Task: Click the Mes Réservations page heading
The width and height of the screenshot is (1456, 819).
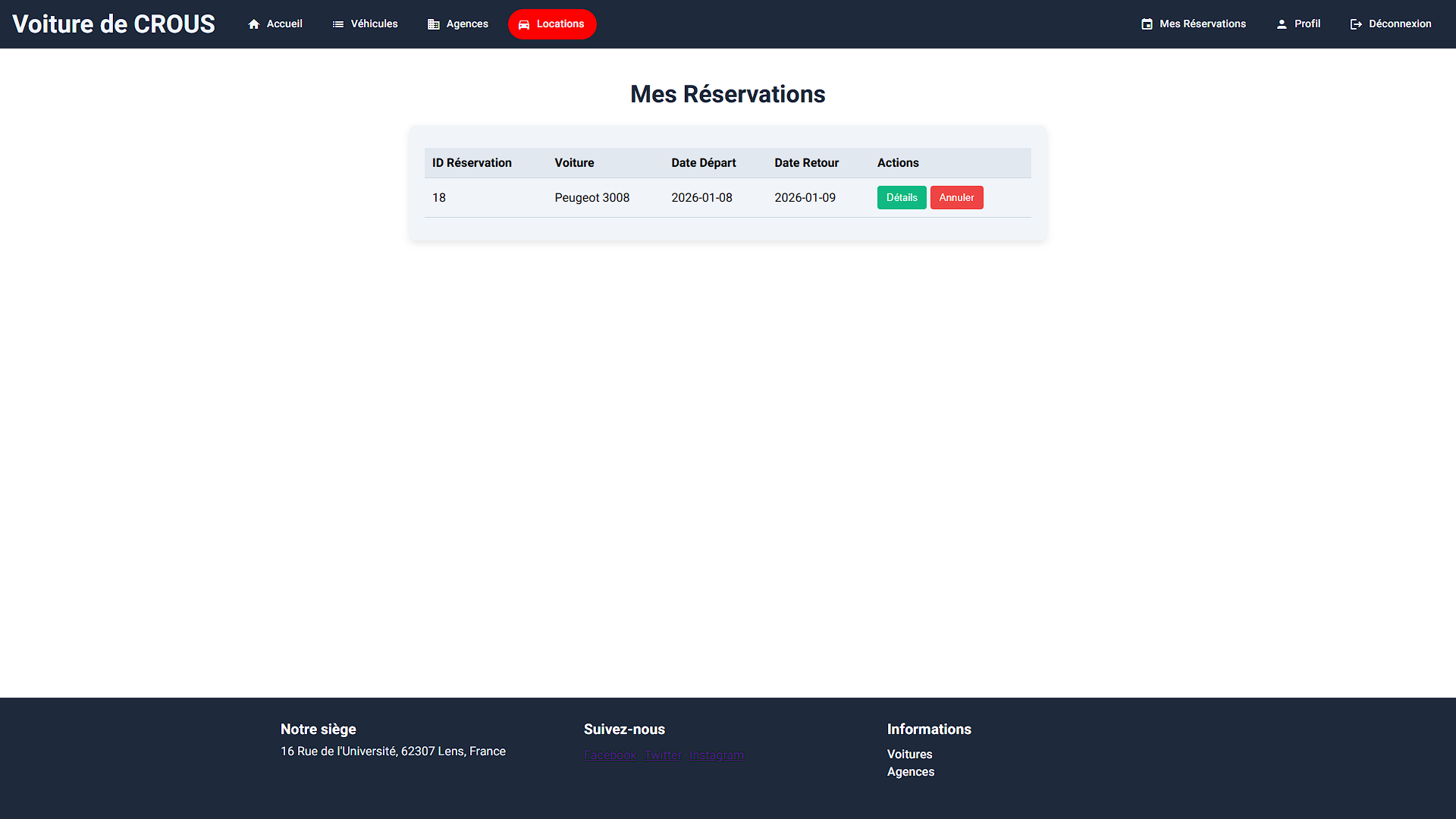Action: (728, 94)
